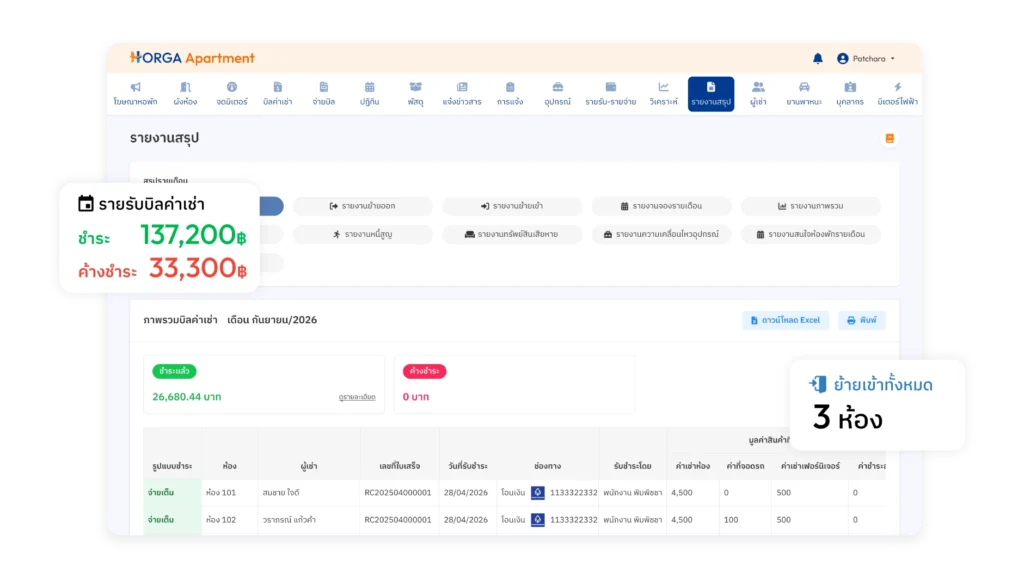The width and height of the screenshot is (1024, 578).
Task: Open the บุคลากร staff icon
Action: coord(850,87)
